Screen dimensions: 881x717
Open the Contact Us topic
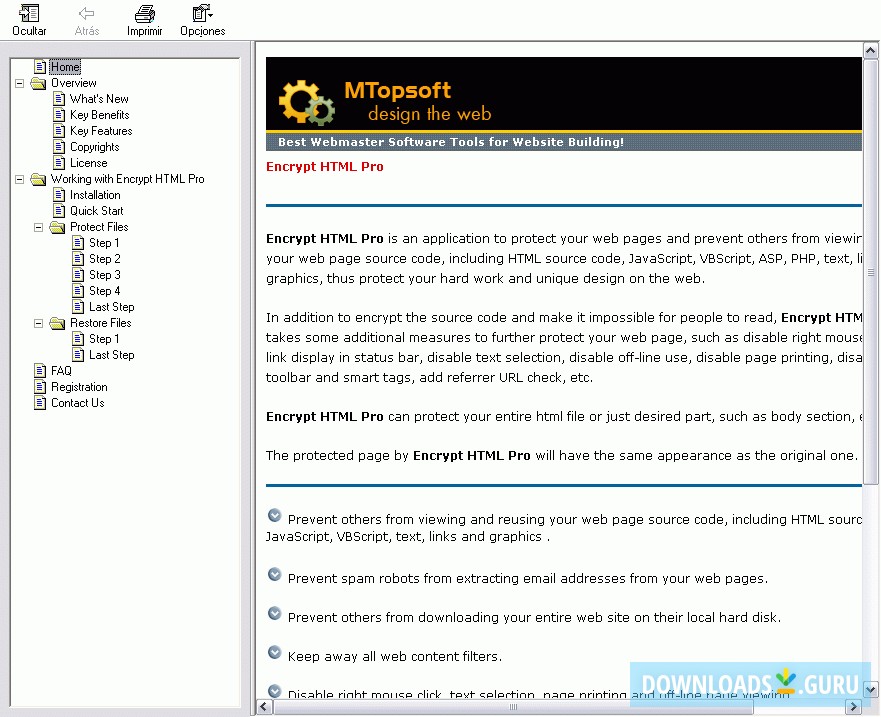(78, 403)
